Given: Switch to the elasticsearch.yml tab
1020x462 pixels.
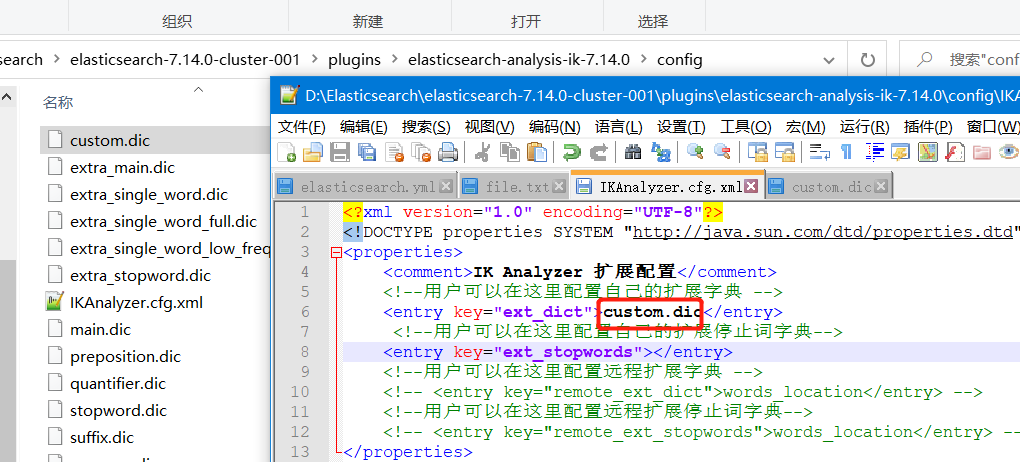Looking at the screenshot, I should [366, 187].
